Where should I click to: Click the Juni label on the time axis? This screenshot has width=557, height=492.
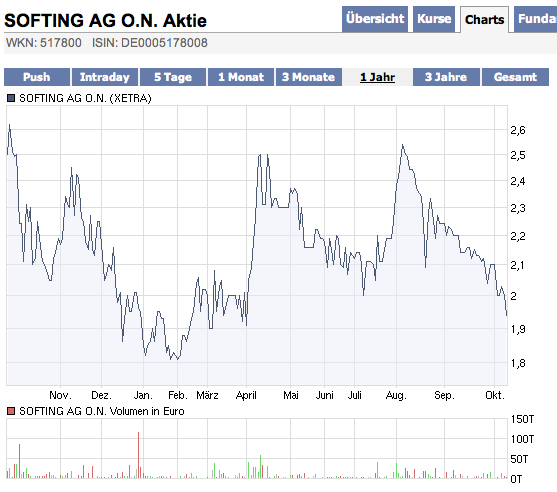coord(325,395)
